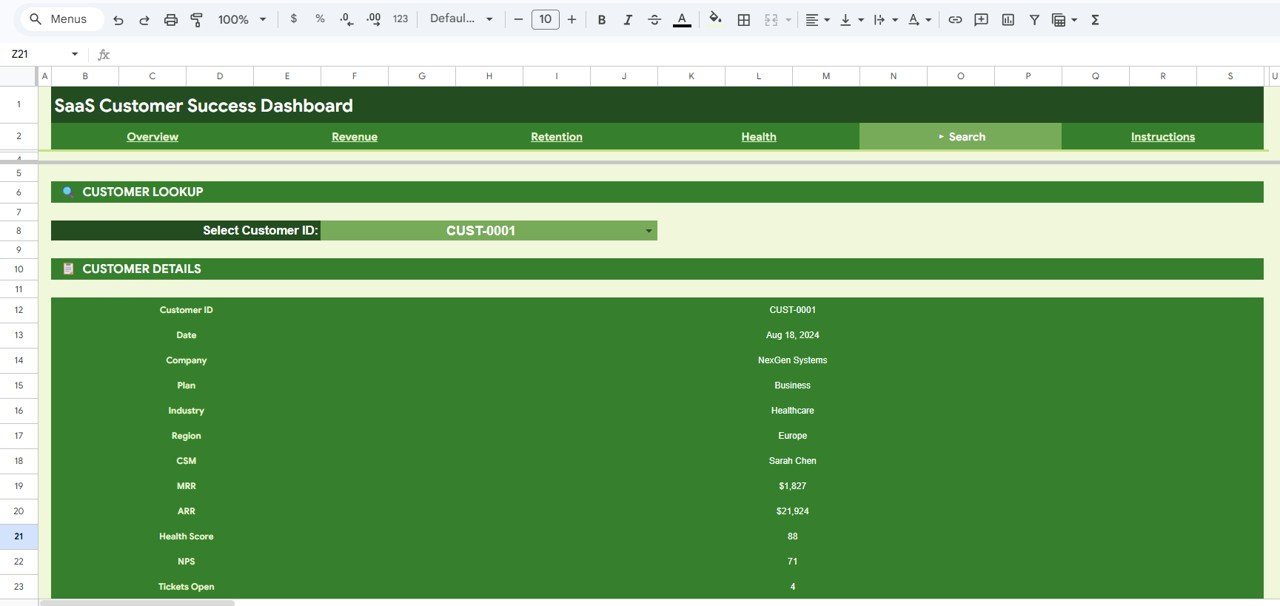Viewport: 1280px width, 606px height.
Task: Format selection as currency
Action: (x=293, y=19)
